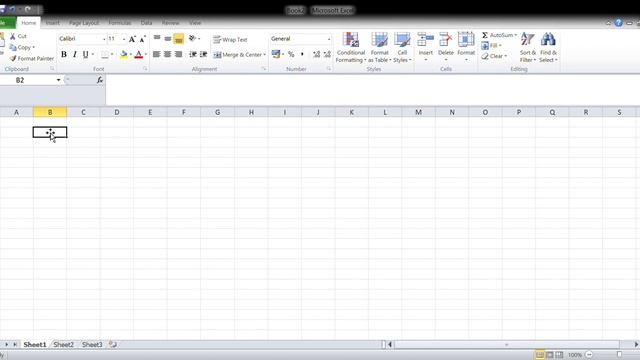
Task: Switch to the View tab
Action: [195, 23]
